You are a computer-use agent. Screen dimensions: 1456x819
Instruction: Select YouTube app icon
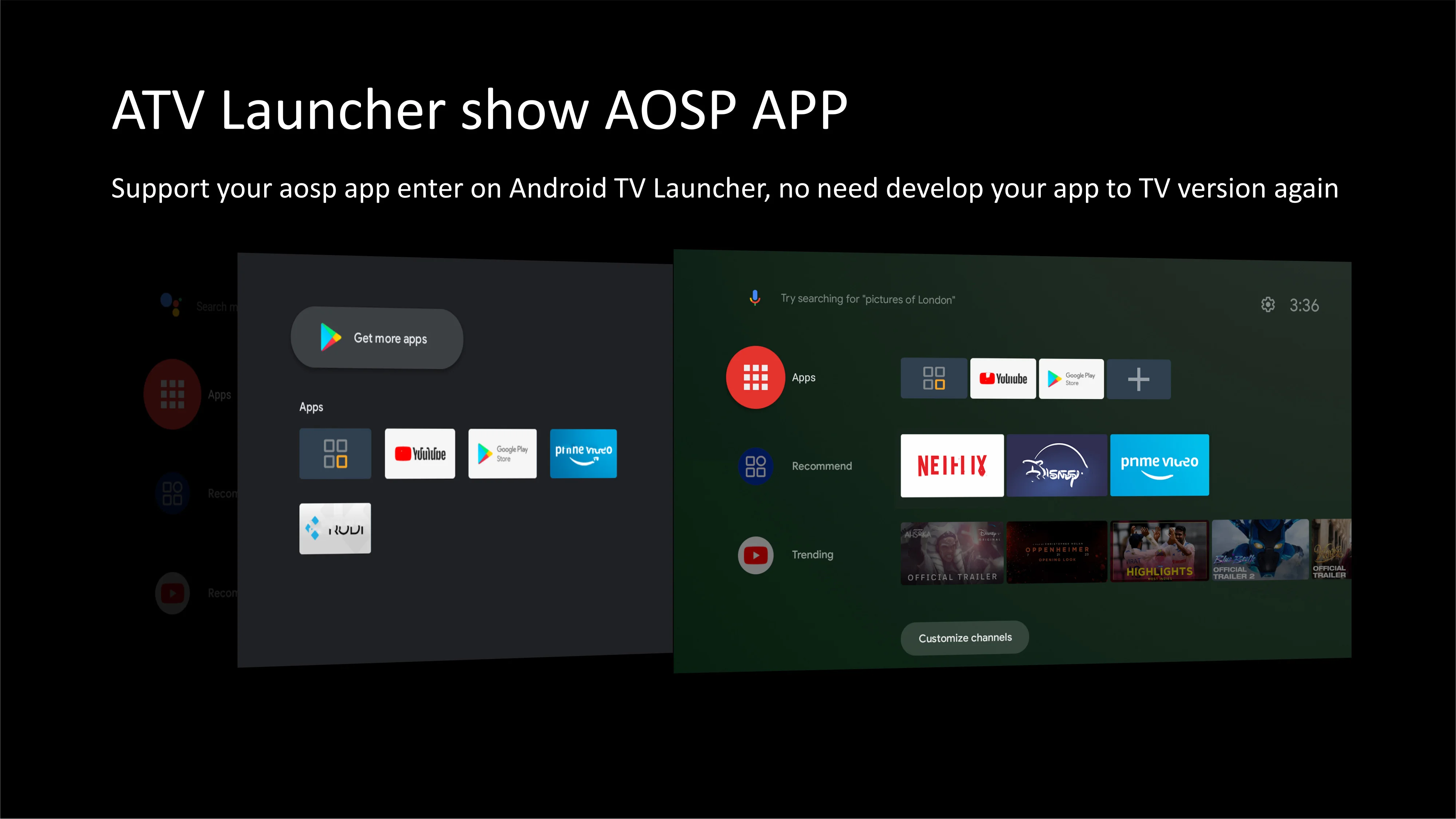pyautogui.click(x=418, y=453)
